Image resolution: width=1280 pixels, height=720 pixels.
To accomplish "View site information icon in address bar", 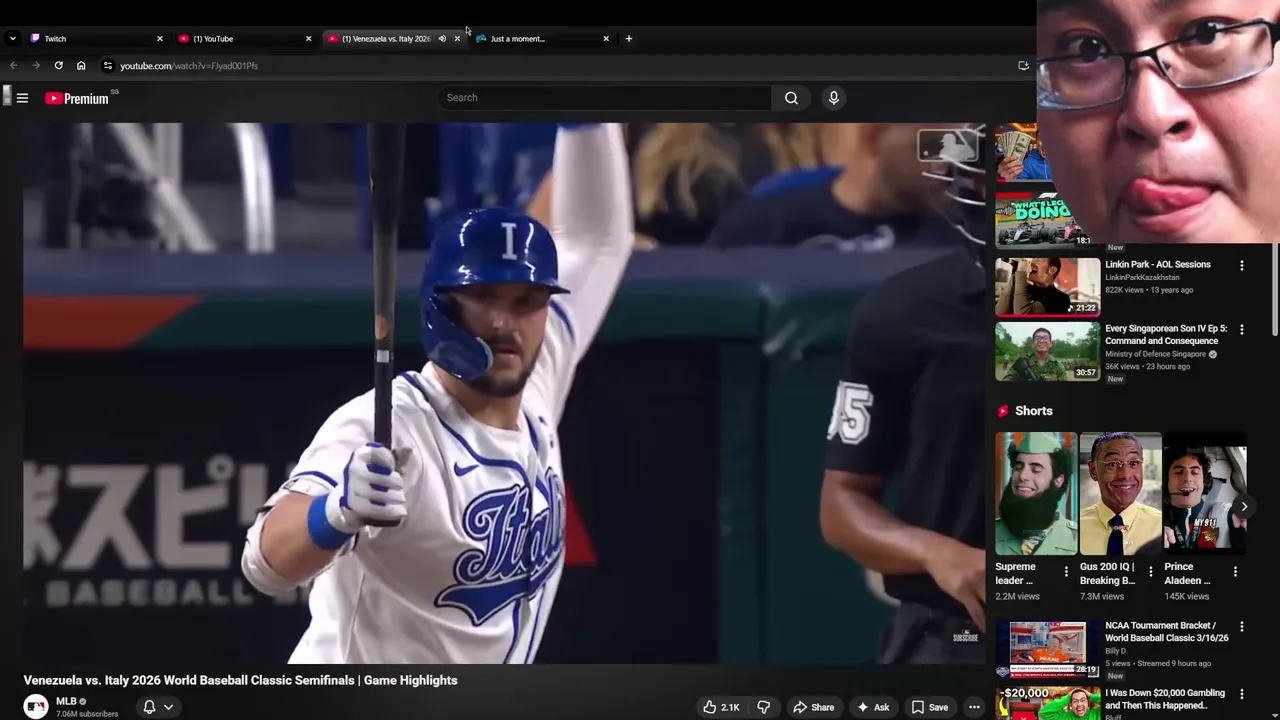I will [108, 66].
